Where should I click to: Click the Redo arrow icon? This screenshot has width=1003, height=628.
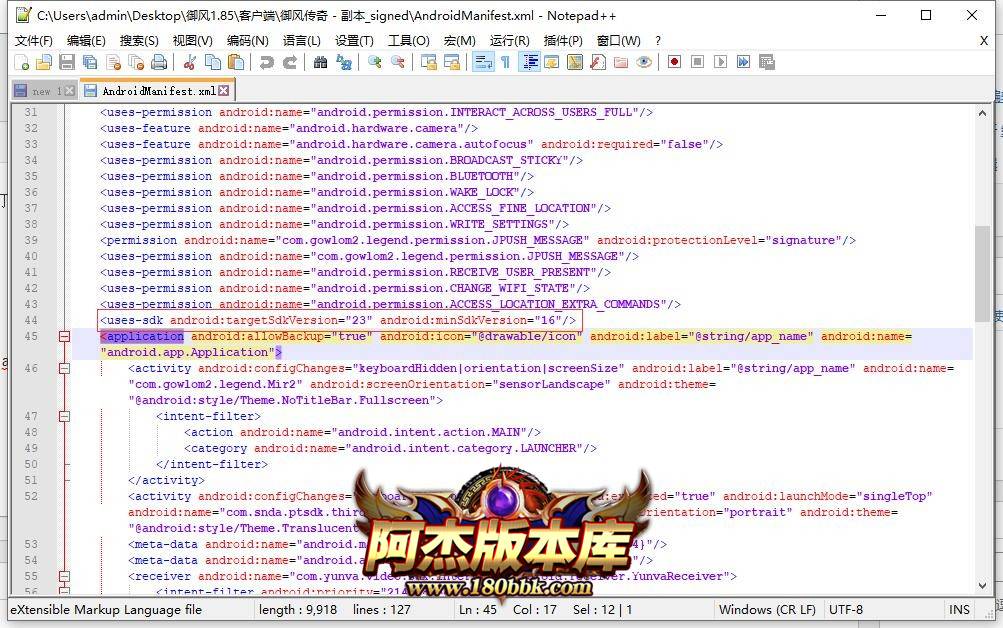click(290, 62)
